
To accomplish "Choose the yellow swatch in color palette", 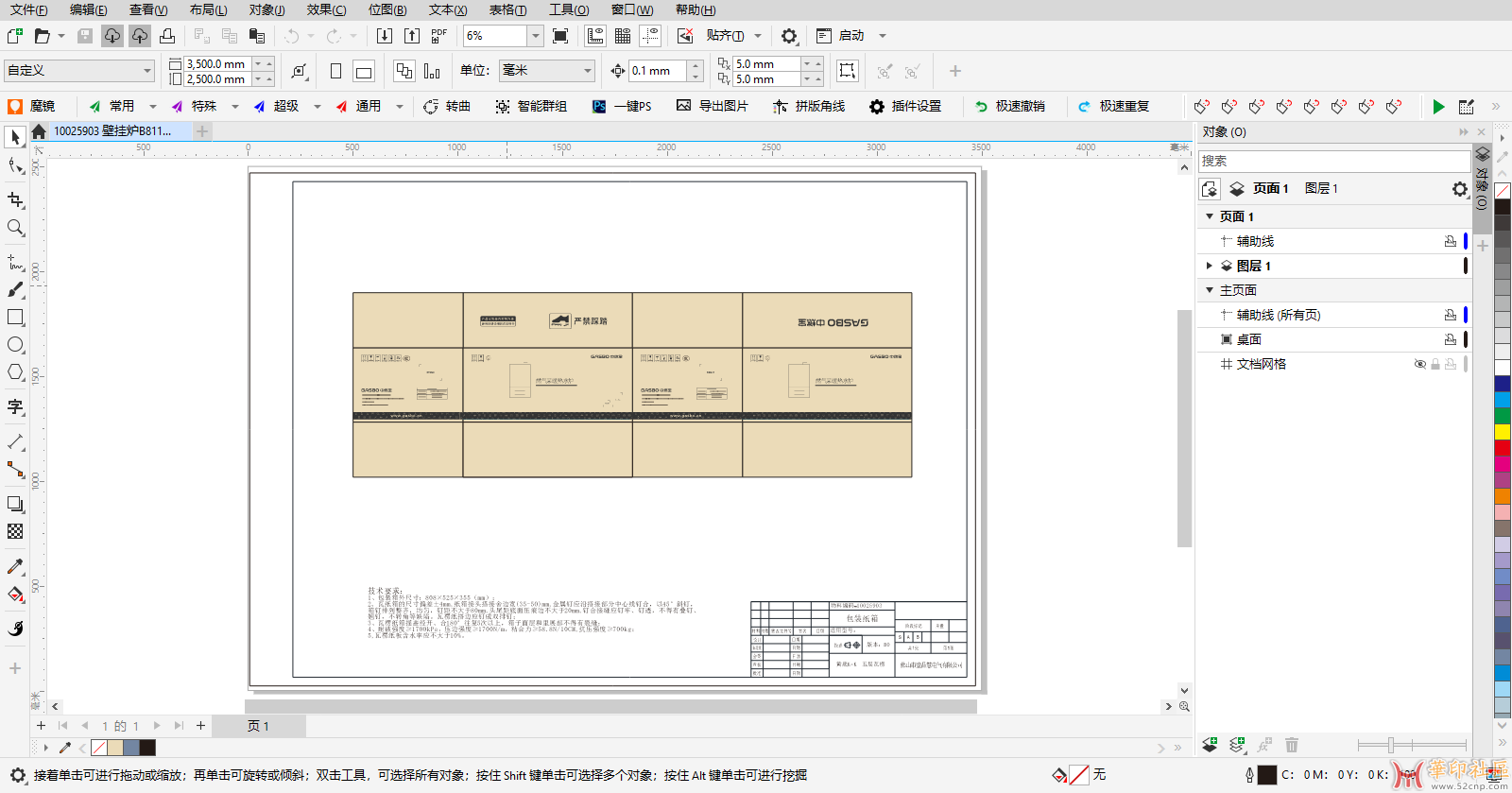I will (x=1502, y=432).
